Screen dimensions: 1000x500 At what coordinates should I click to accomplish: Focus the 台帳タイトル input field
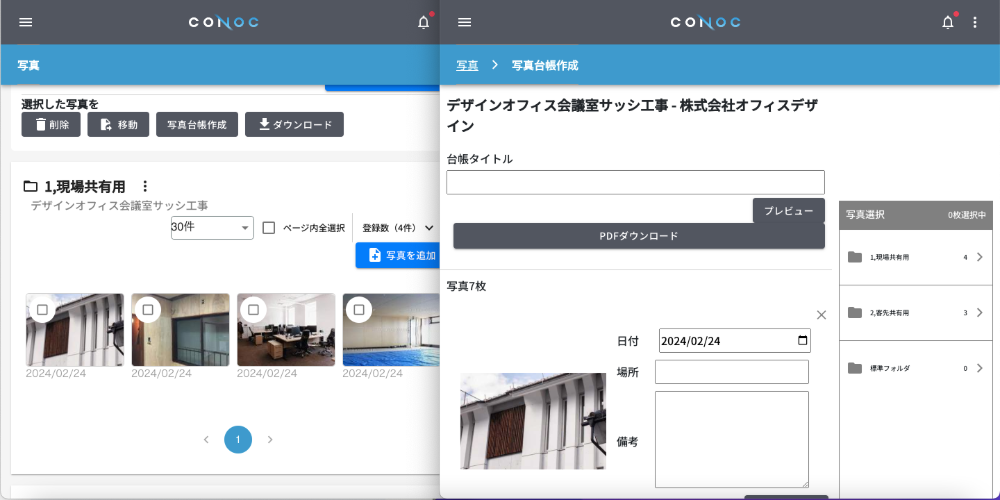pos(635,182)
